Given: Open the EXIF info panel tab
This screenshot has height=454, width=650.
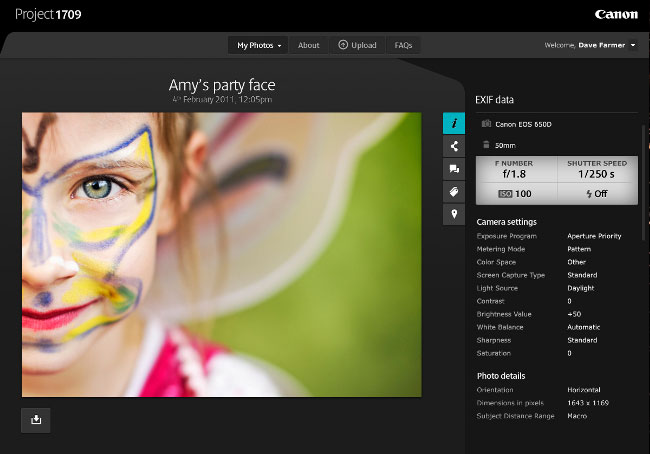Looking at the screenshot, I should tap(454, 123).
